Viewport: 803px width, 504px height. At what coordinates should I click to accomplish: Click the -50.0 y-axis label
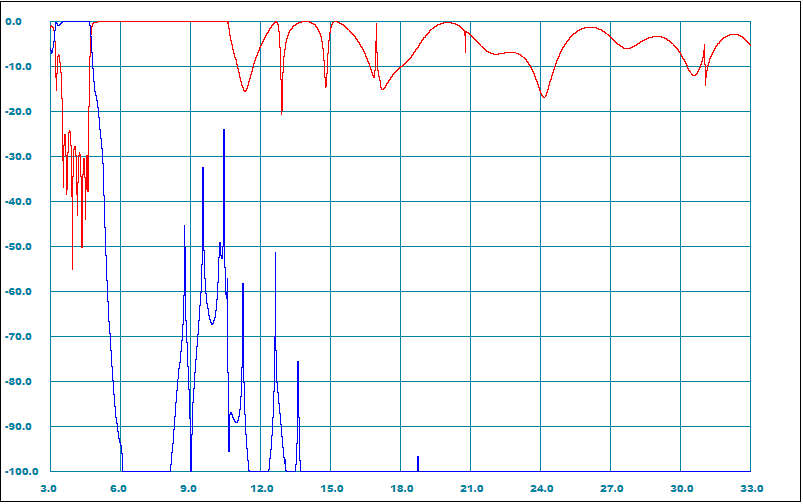(20, 247)
